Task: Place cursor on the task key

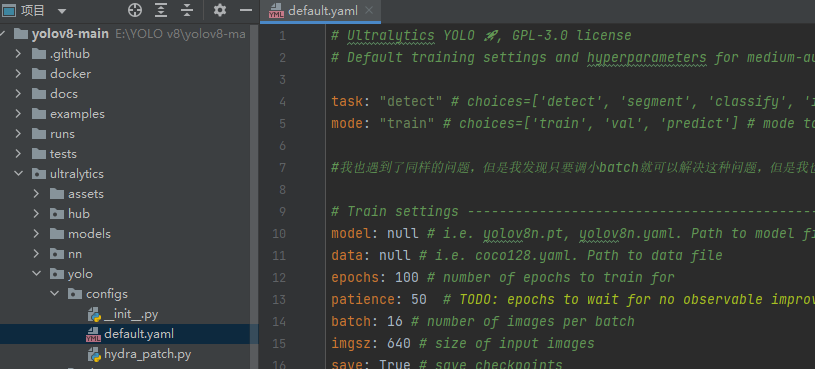Action: point(347,101)
